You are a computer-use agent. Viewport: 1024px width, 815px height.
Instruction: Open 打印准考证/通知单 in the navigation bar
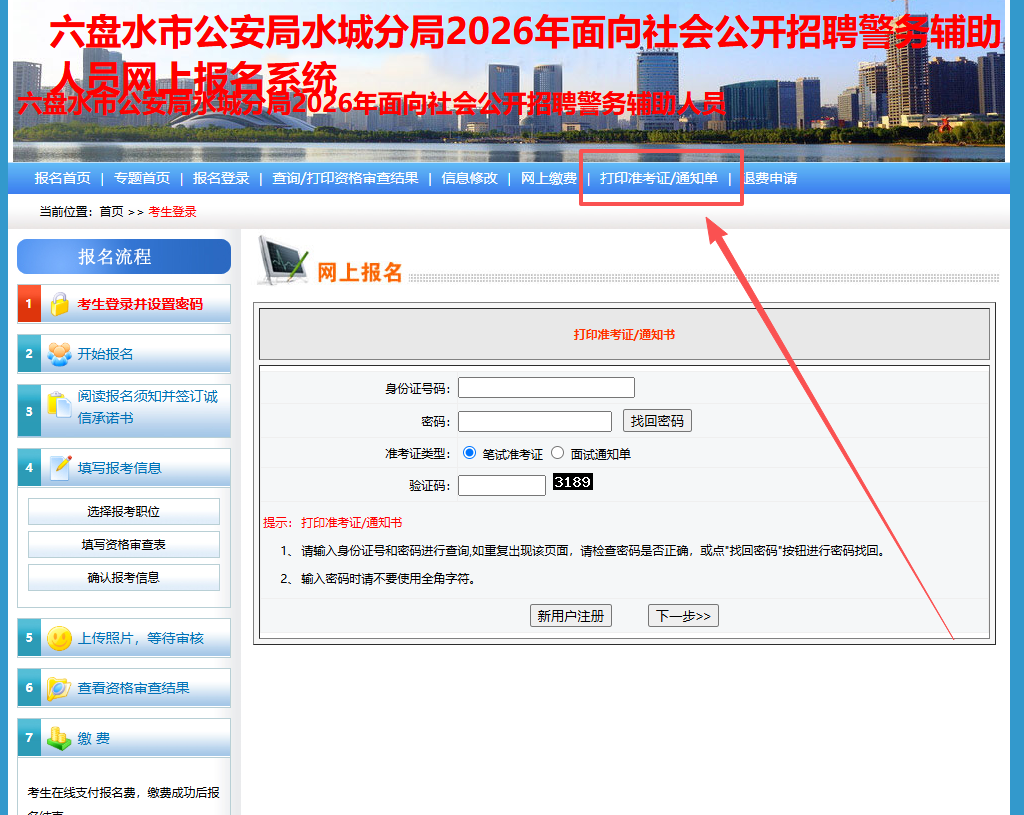659,178
